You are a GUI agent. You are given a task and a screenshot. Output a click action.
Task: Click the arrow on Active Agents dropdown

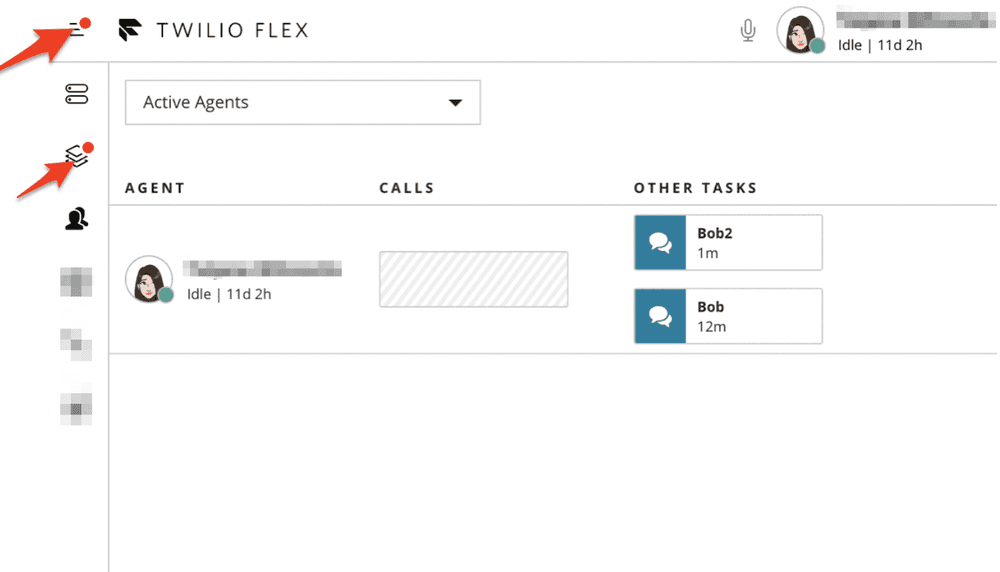tap(455, 103)
